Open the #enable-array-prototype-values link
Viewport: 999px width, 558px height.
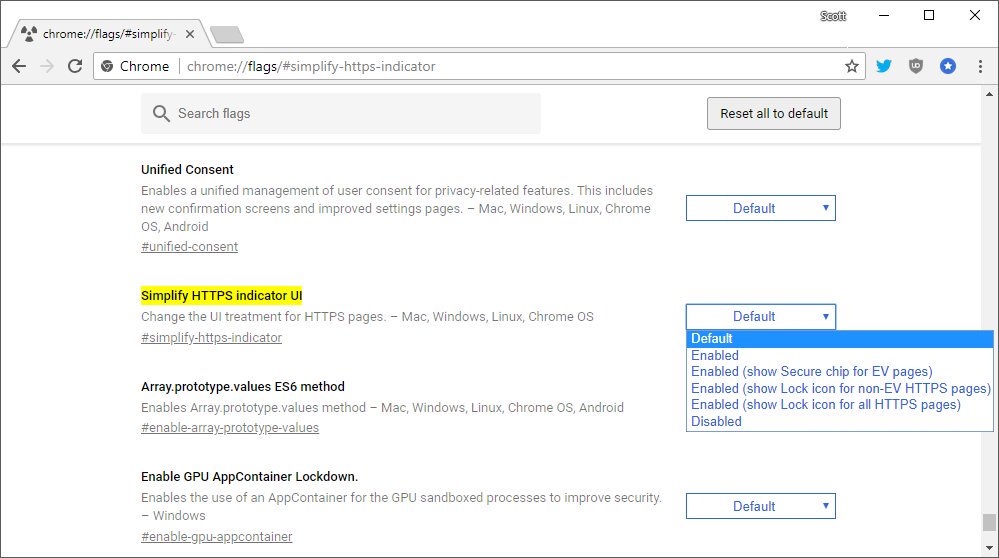tap(230, 428)
